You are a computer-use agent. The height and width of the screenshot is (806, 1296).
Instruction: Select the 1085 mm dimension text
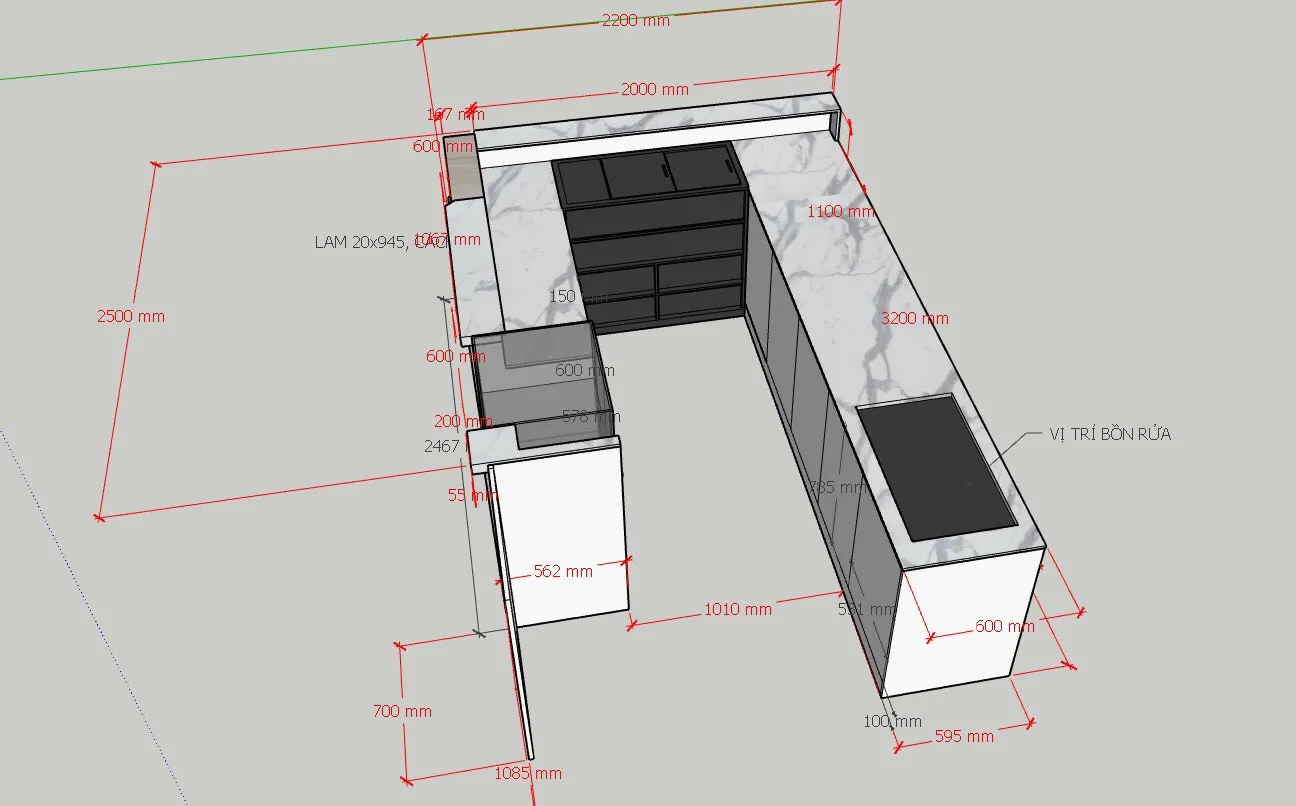(528, 773)
